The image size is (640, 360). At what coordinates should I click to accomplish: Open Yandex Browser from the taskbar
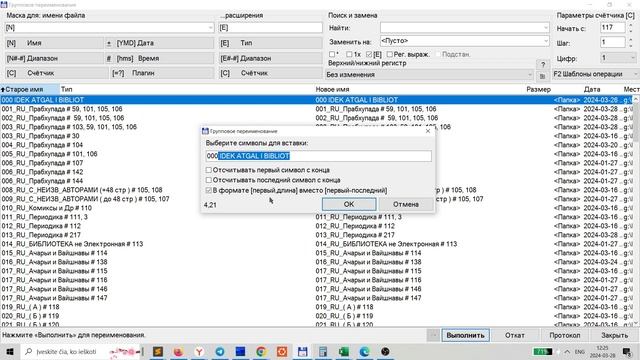199,351
